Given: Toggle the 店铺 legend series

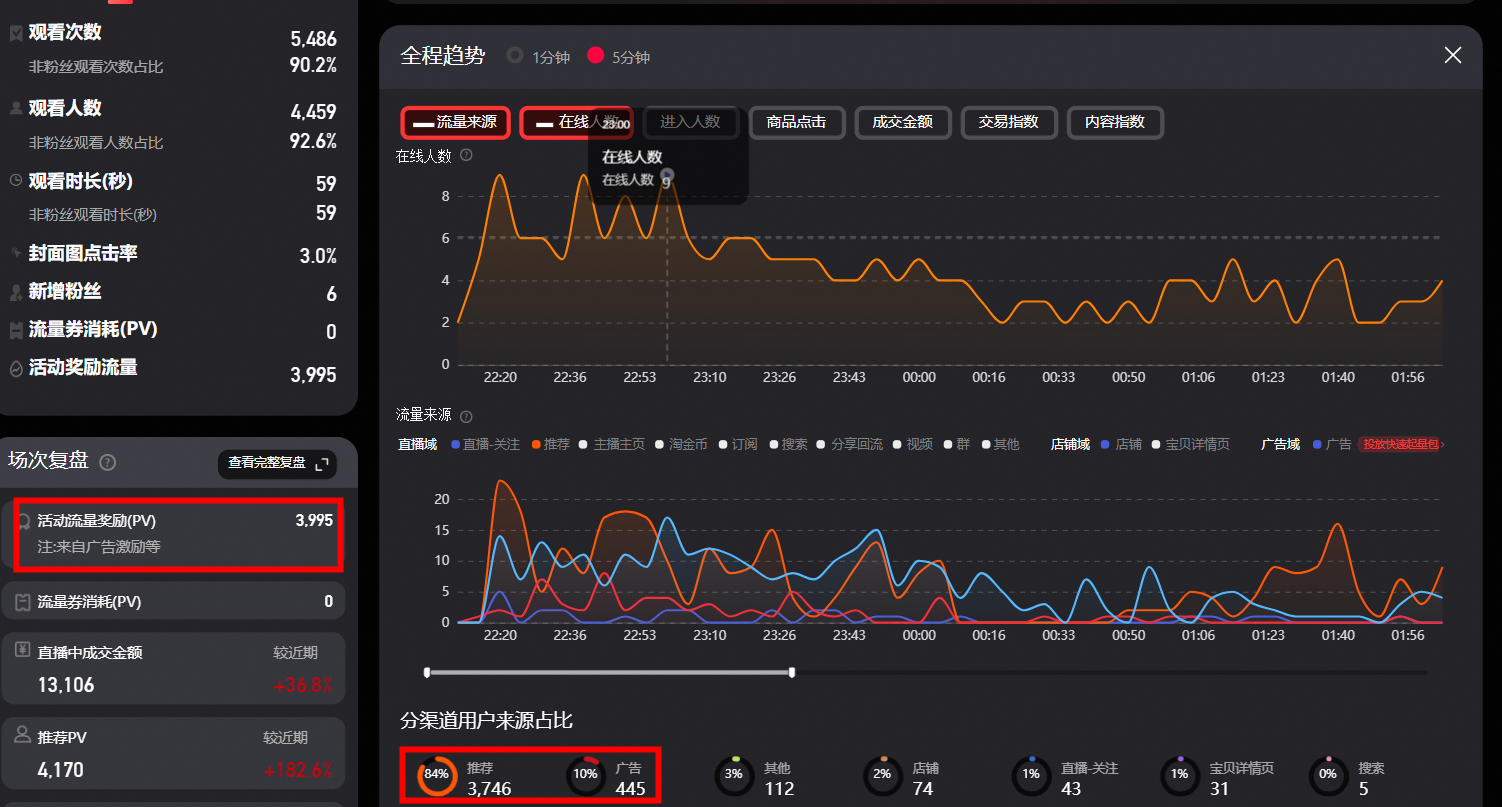Looking at the screenshot, I should tap(1121, 444).
